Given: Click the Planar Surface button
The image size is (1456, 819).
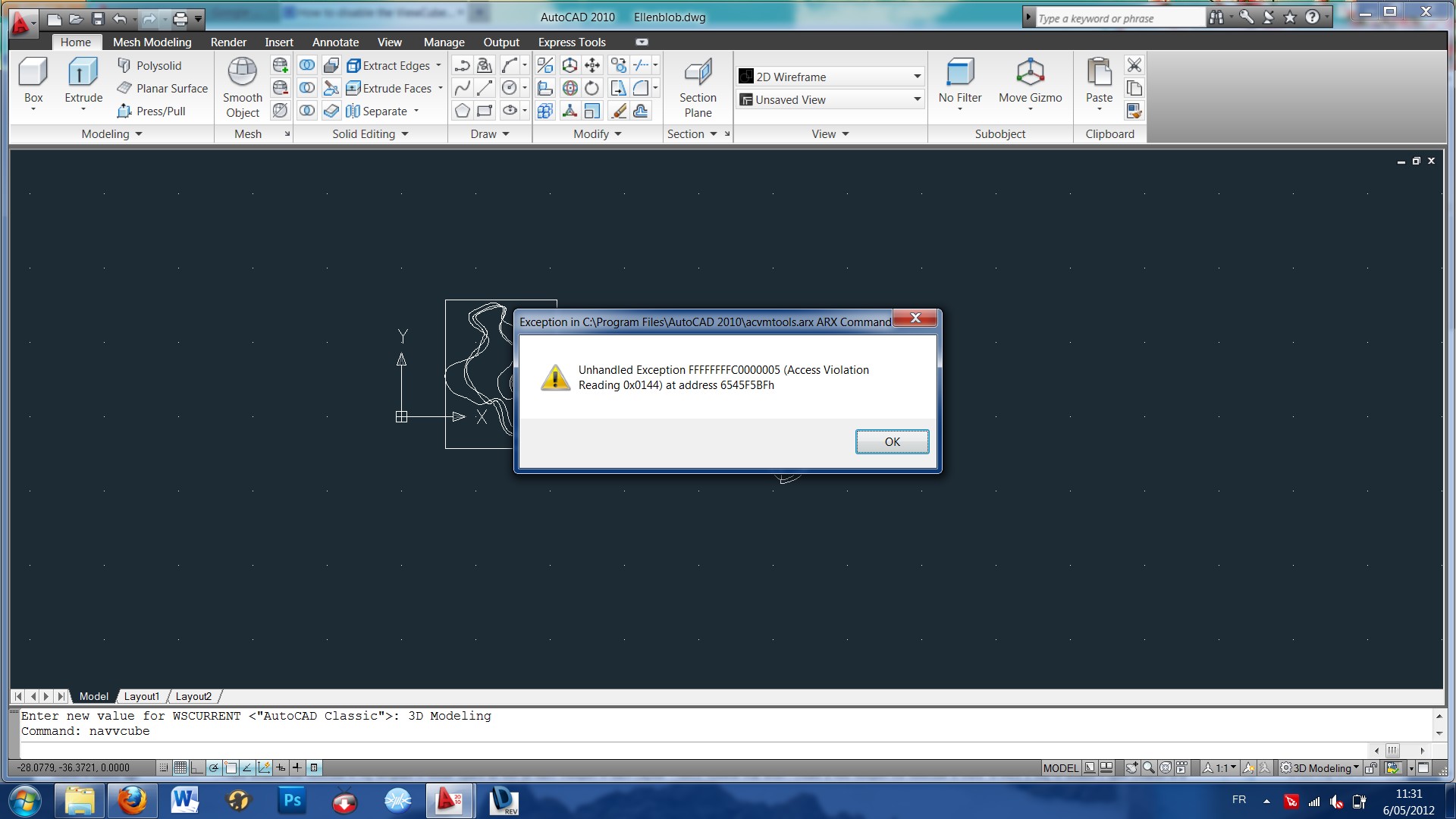Looking at the screenshot, I should 162,88.
